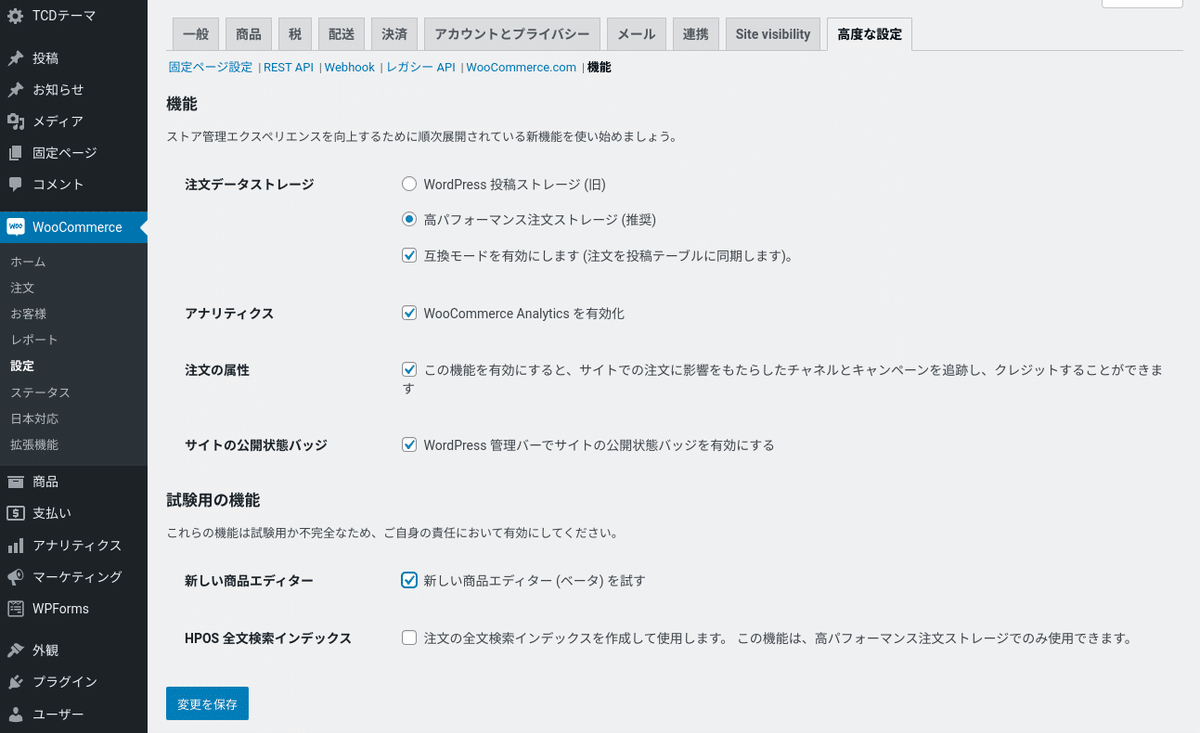Image resolution: width=1200 pixels, height=733 pixels.
Task: Click the 変更を保存 button
Action: point(207,704)
